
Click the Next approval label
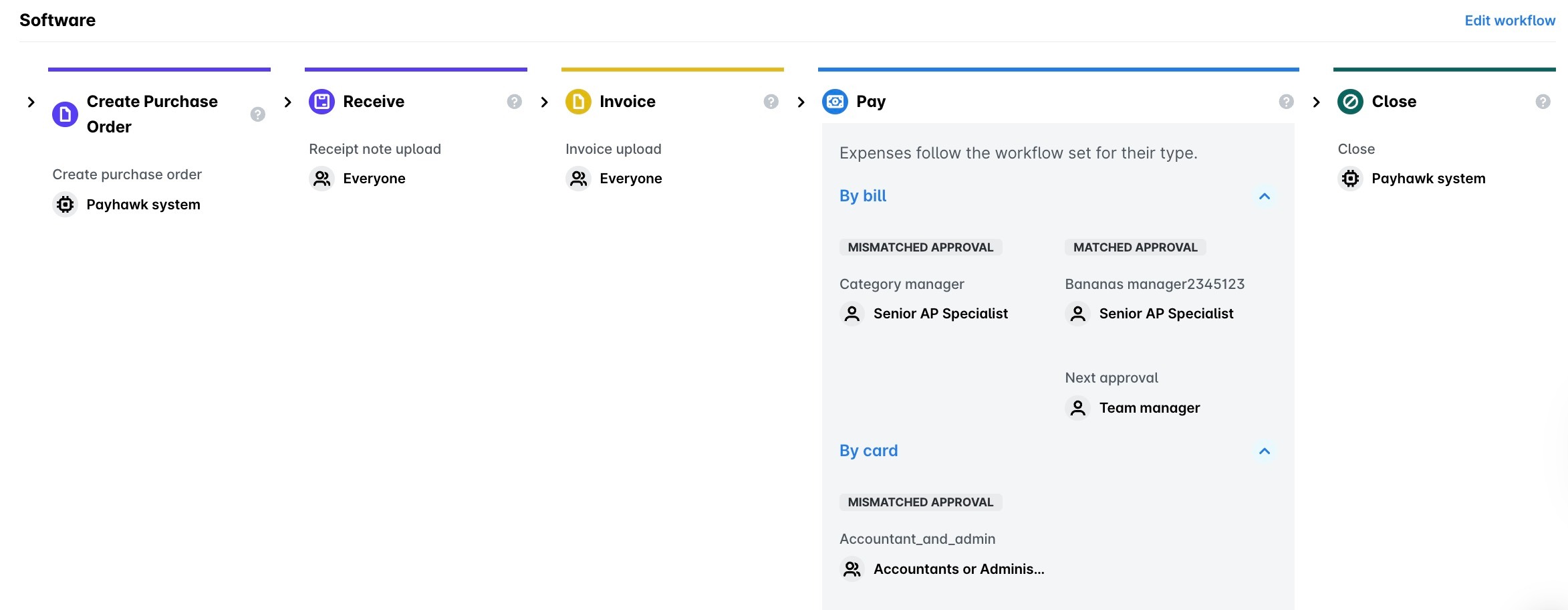click(1112, 378)
